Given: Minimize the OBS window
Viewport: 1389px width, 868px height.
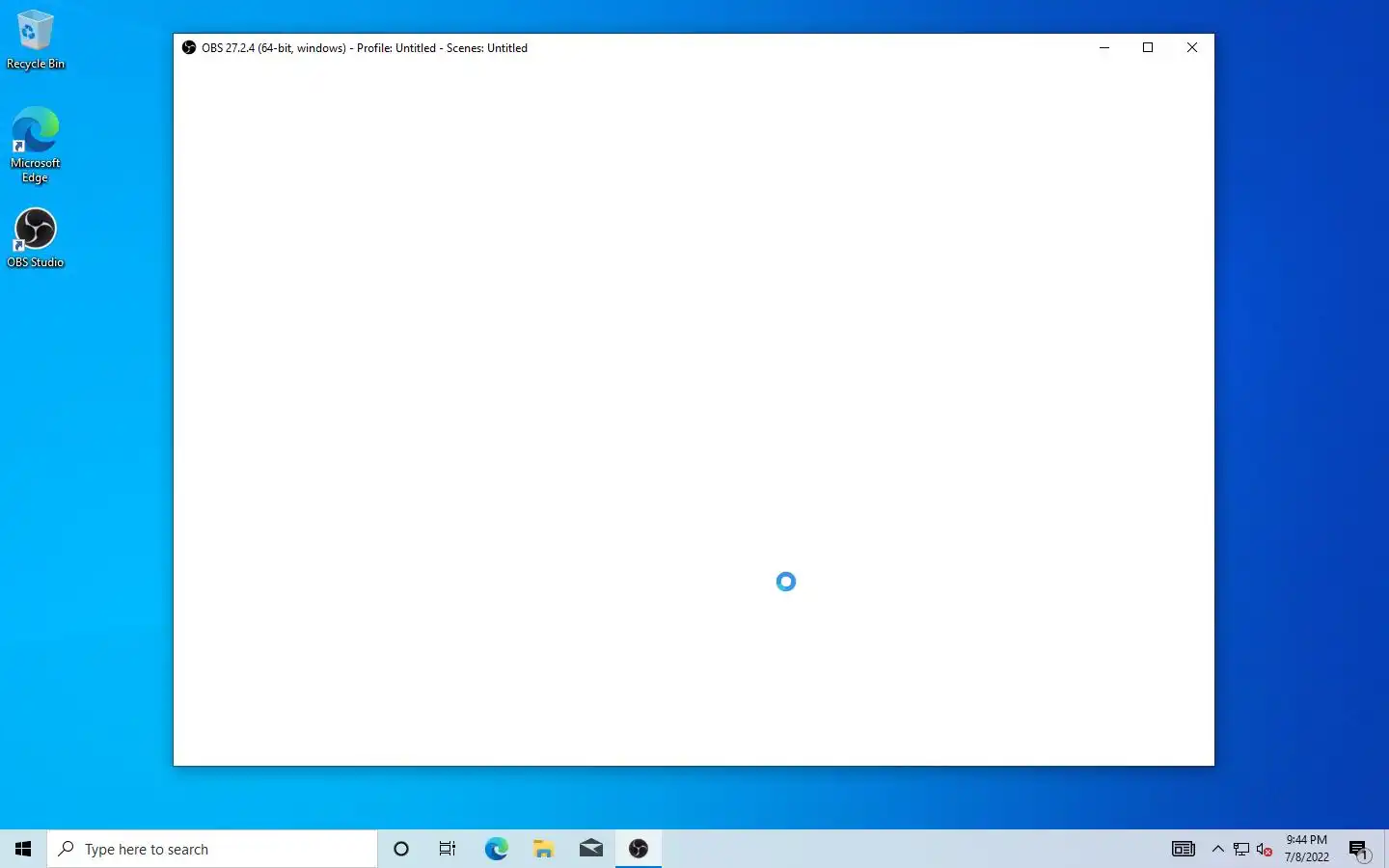Looking at the screenshot, I should 1104,47.
